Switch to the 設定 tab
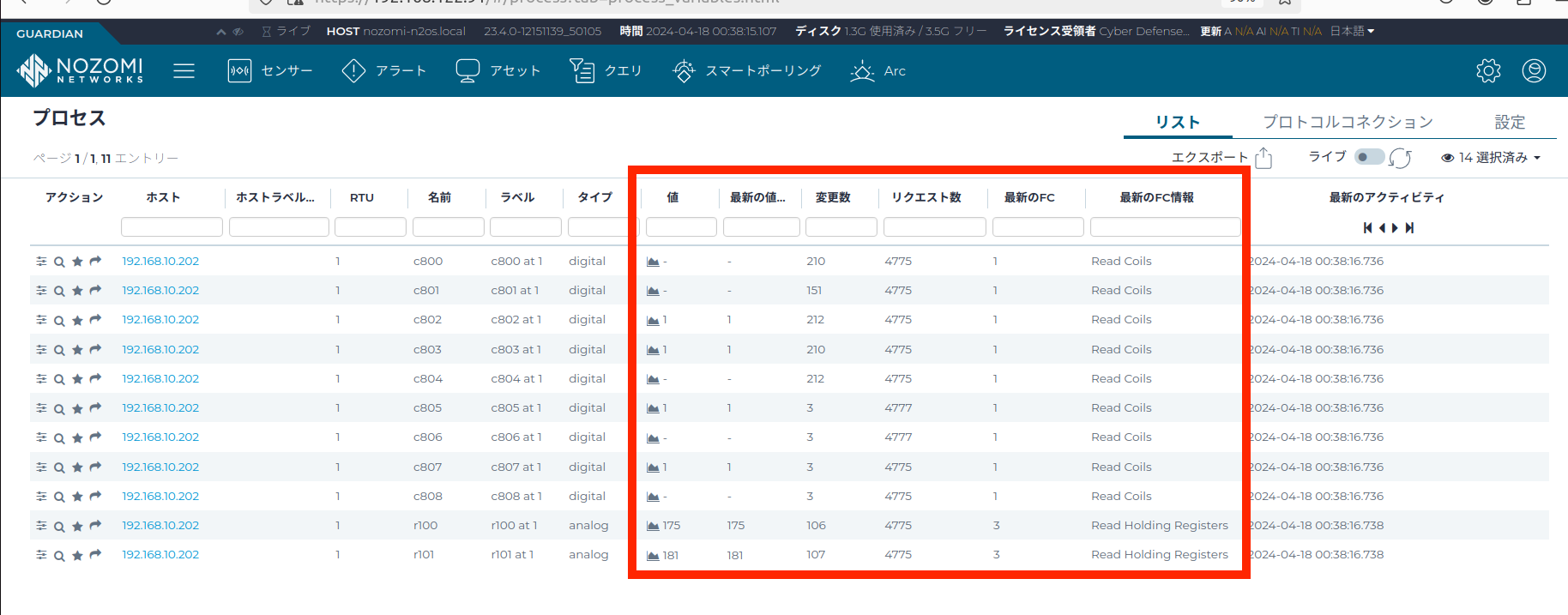The width and height of the screenshot is (1568, 615). pos(1510,122)
